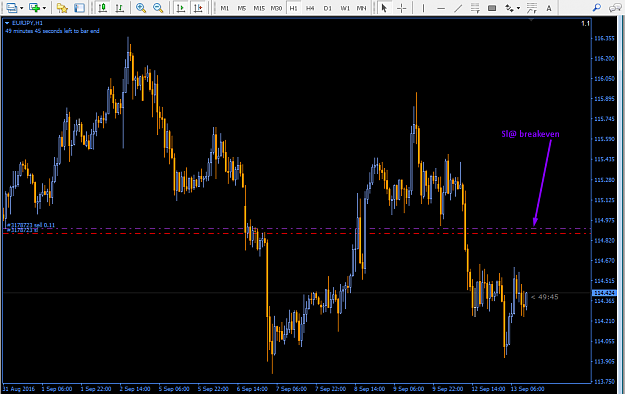Click the 115.895 price scale label
The height and width of the screenshot is (394, 625).
coord(604,98)
